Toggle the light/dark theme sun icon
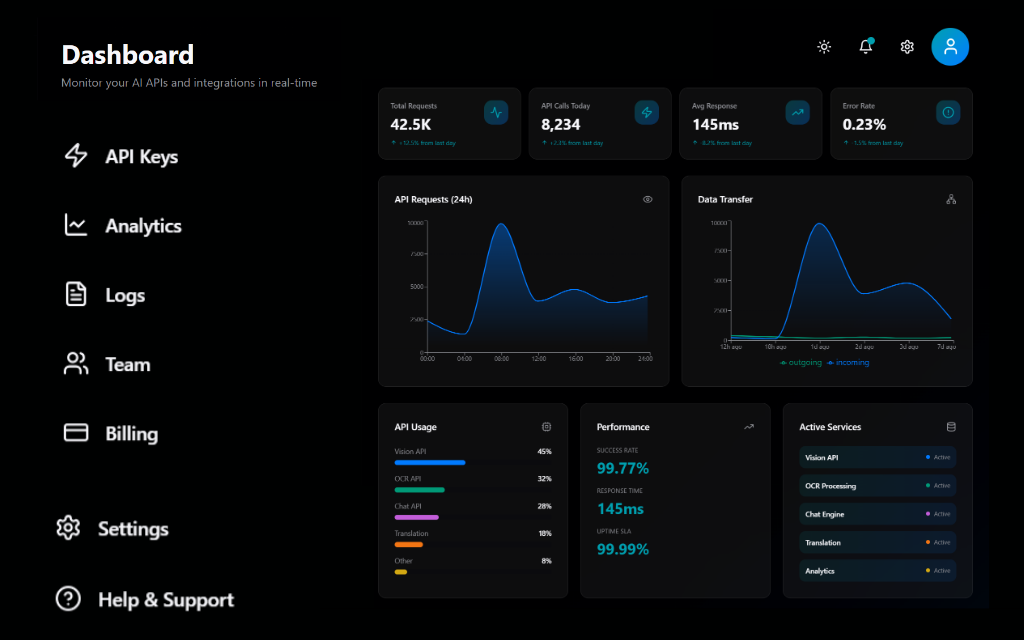1024x640 pixels. (x=824, y=47)
